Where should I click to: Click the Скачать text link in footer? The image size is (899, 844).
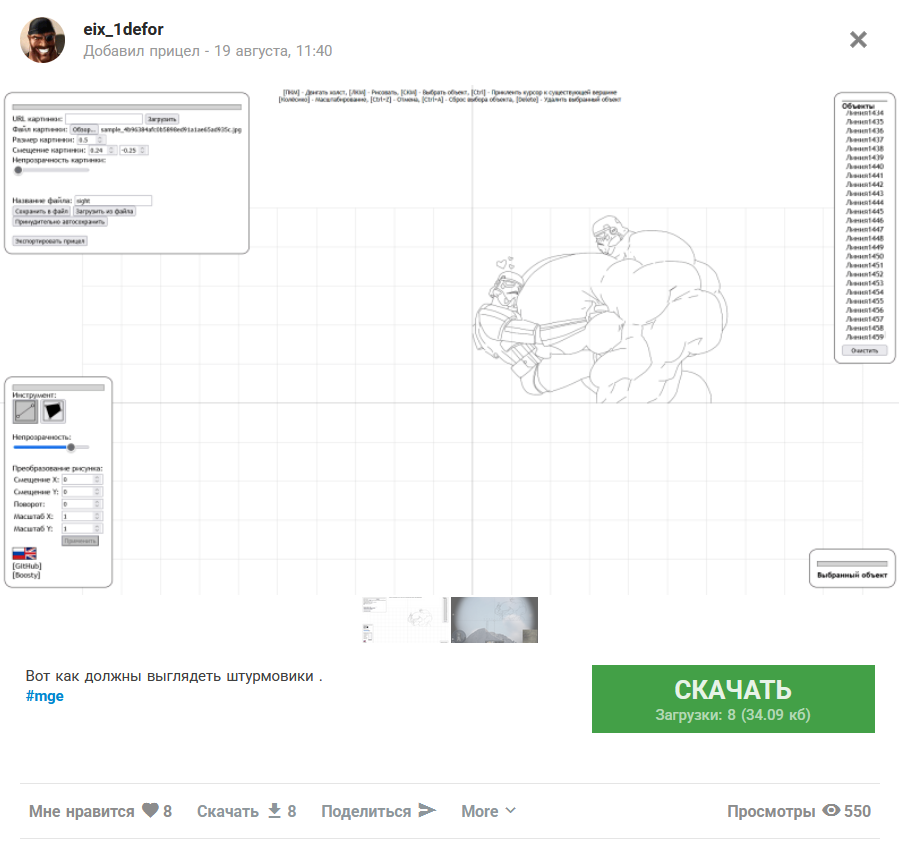(x=228, y=811)
